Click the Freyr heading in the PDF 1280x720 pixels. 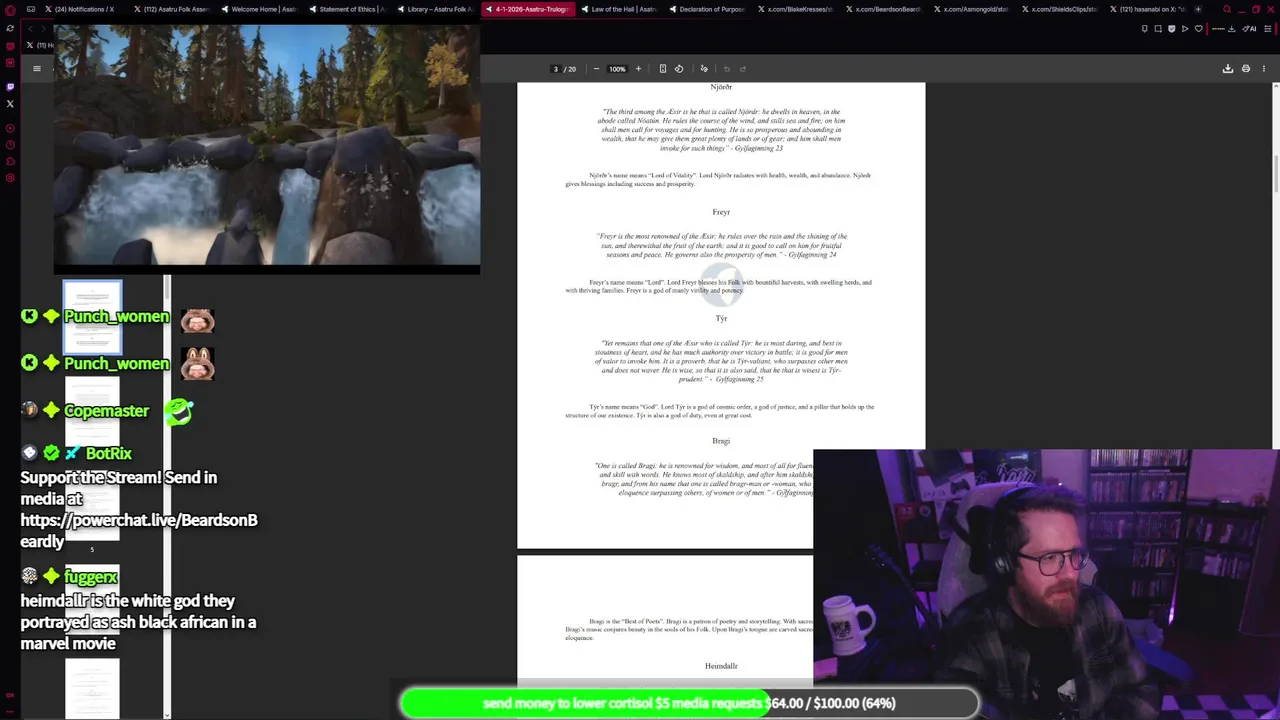(x=721, y=212)
